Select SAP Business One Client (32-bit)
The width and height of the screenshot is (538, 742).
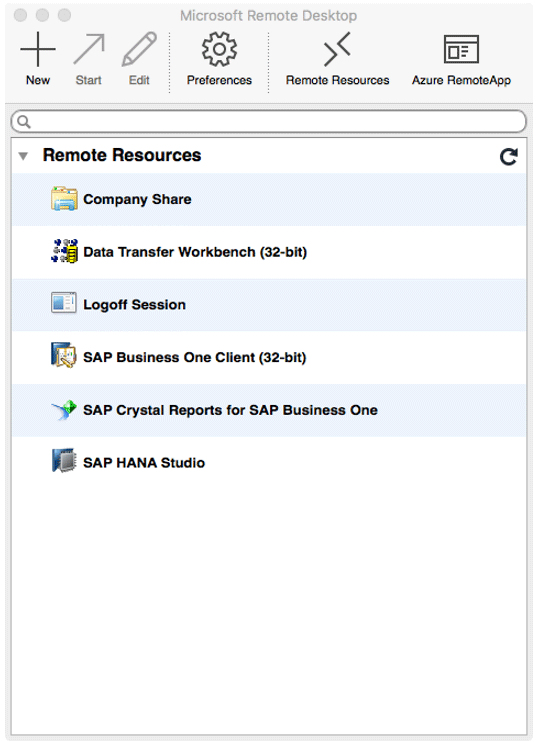pos(269,357)
